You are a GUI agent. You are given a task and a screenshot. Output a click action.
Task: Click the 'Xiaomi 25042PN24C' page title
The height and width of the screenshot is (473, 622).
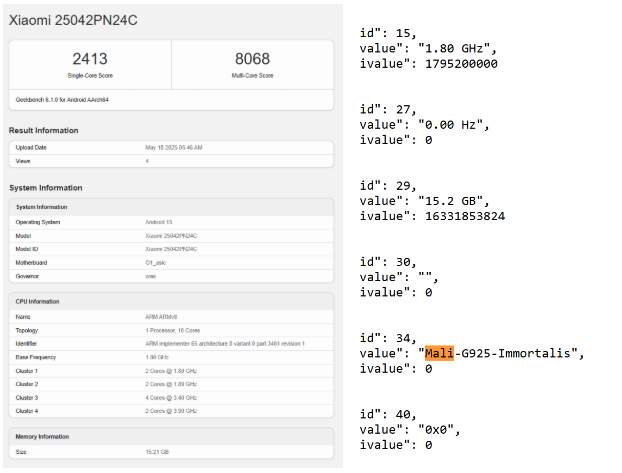click(x=73, y=20)
